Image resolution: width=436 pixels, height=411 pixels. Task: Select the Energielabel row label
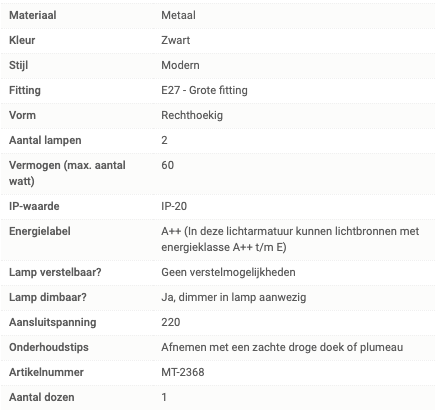(40, 231)
